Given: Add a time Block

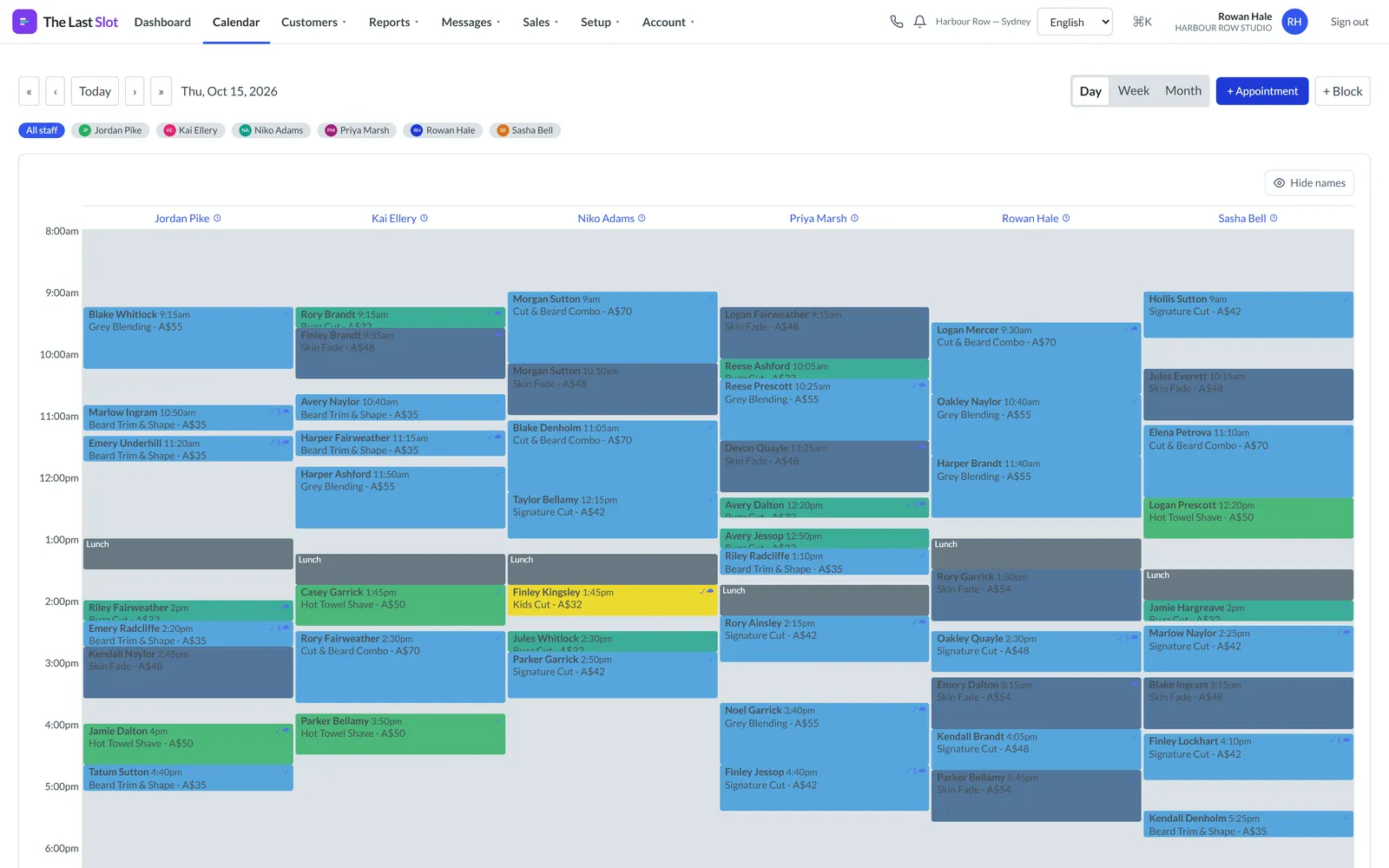Looking at the screenshot, I should tap(1342, 91).
